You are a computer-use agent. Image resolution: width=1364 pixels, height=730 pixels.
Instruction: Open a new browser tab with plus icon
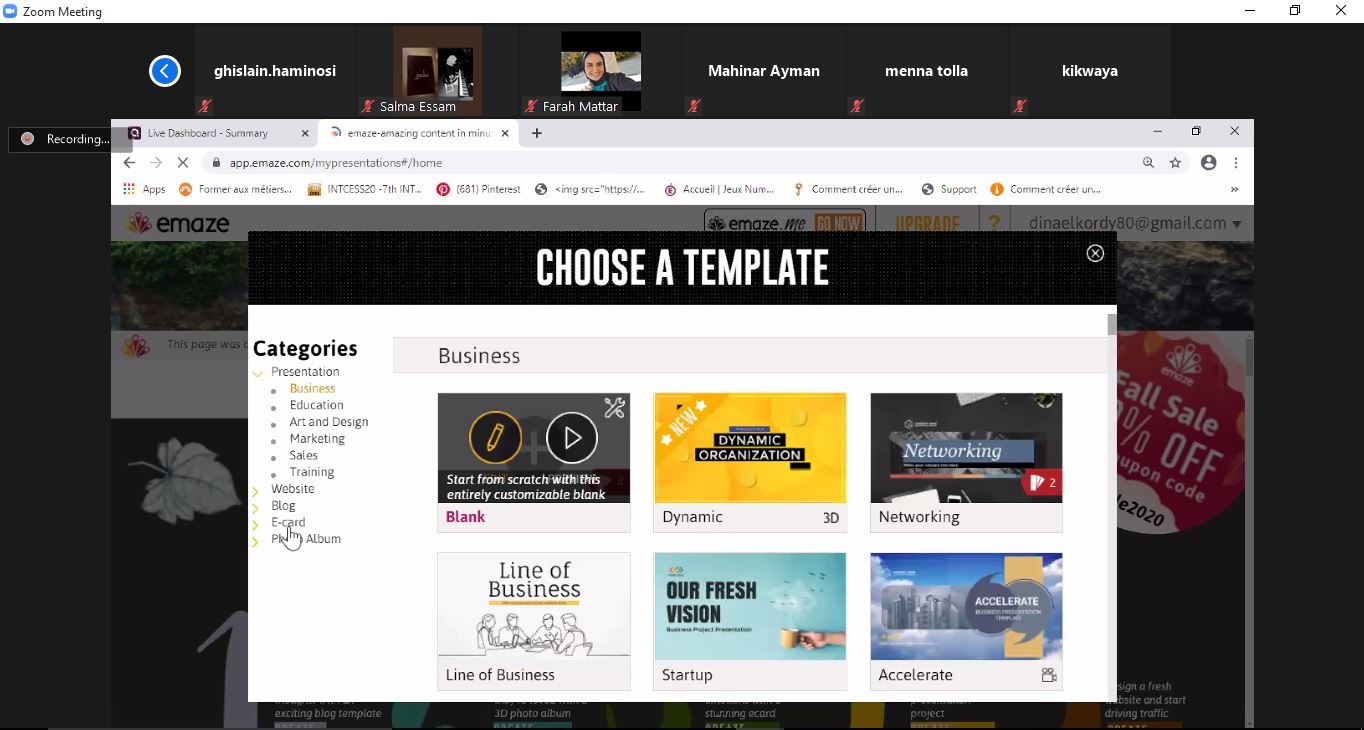[x=537, y=133]
